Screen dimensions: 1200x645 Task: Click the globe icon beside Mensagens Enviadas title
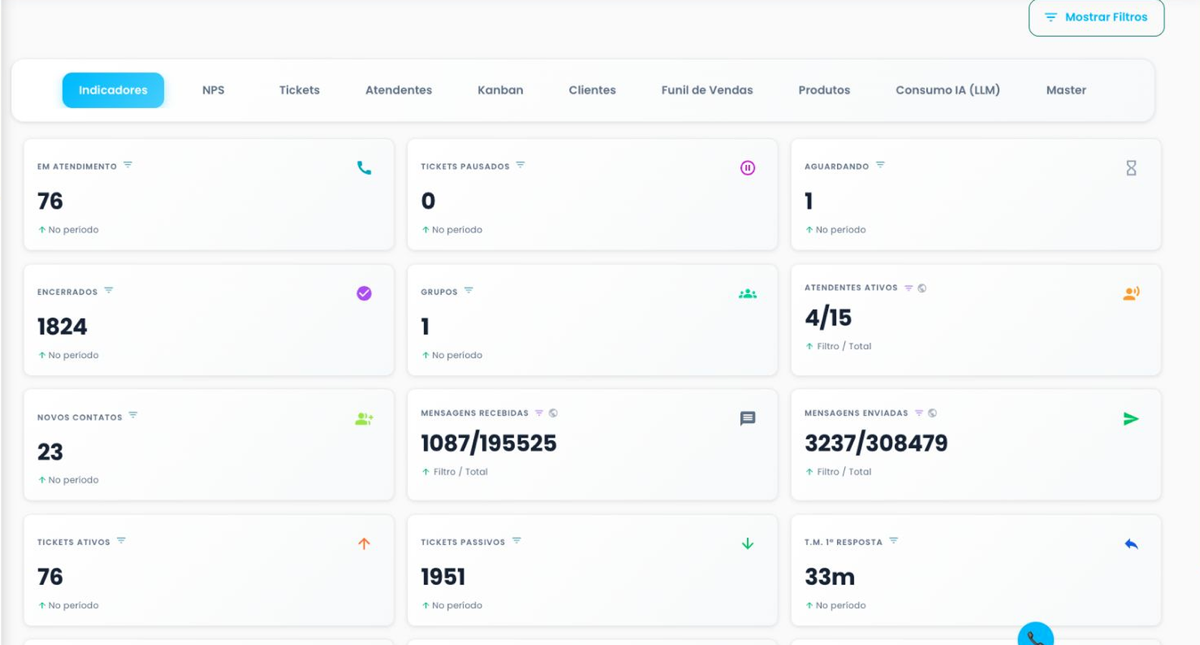(932, 413)
